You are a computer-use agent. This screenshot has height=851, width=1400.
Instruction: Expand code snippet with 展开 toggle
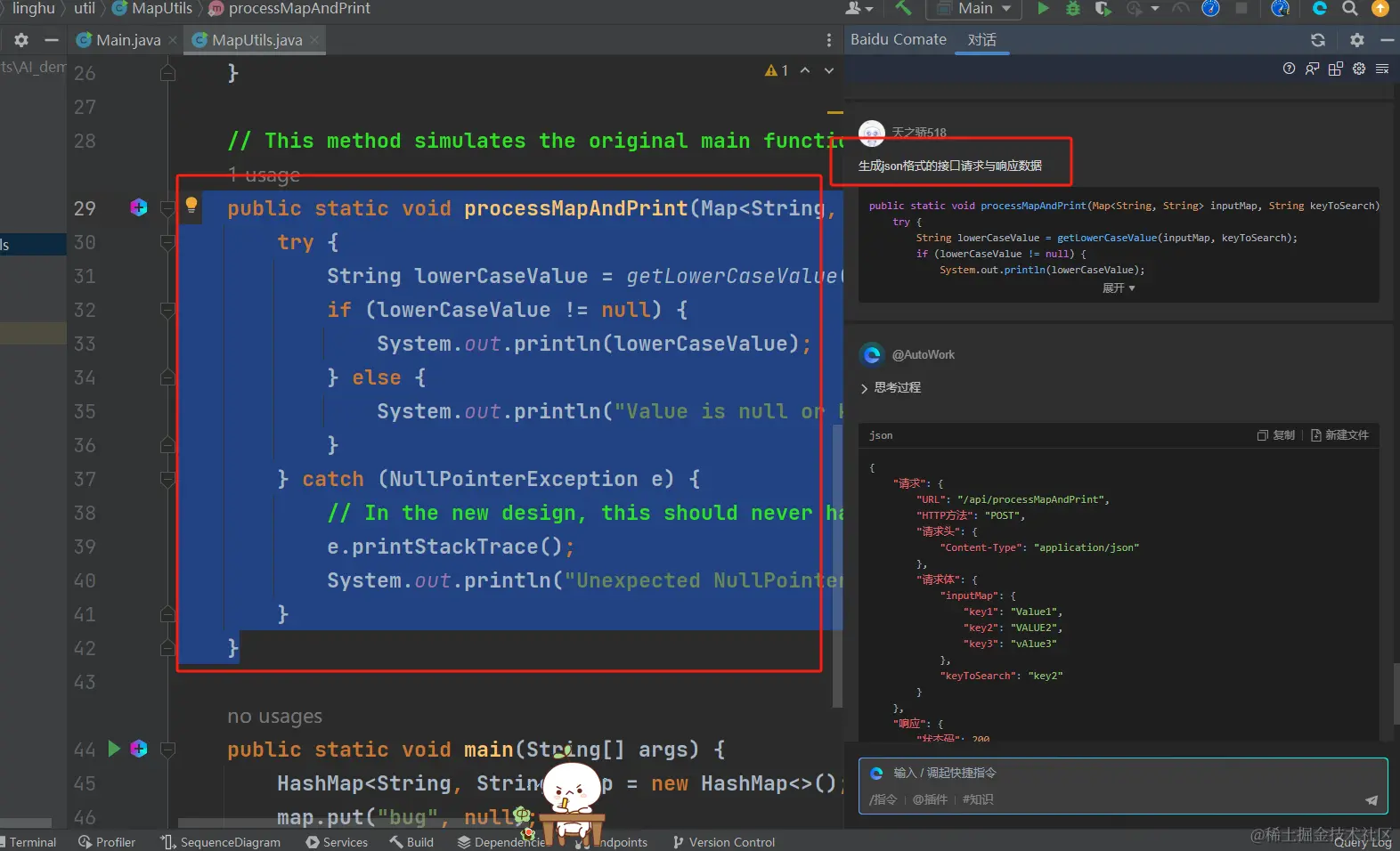coord(1119,288)
